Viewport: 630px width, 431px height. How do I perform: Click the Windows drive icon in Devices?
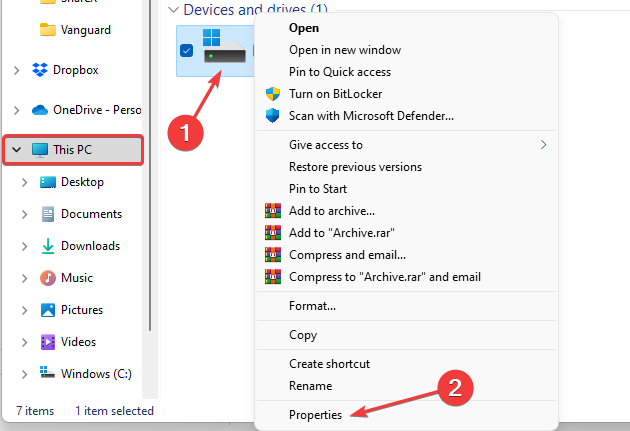(224, 48)
